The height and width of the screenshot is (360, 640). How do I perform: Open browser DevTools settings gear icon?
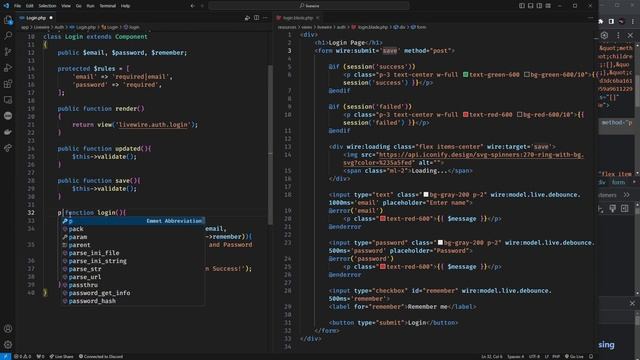tap(604, 36)
